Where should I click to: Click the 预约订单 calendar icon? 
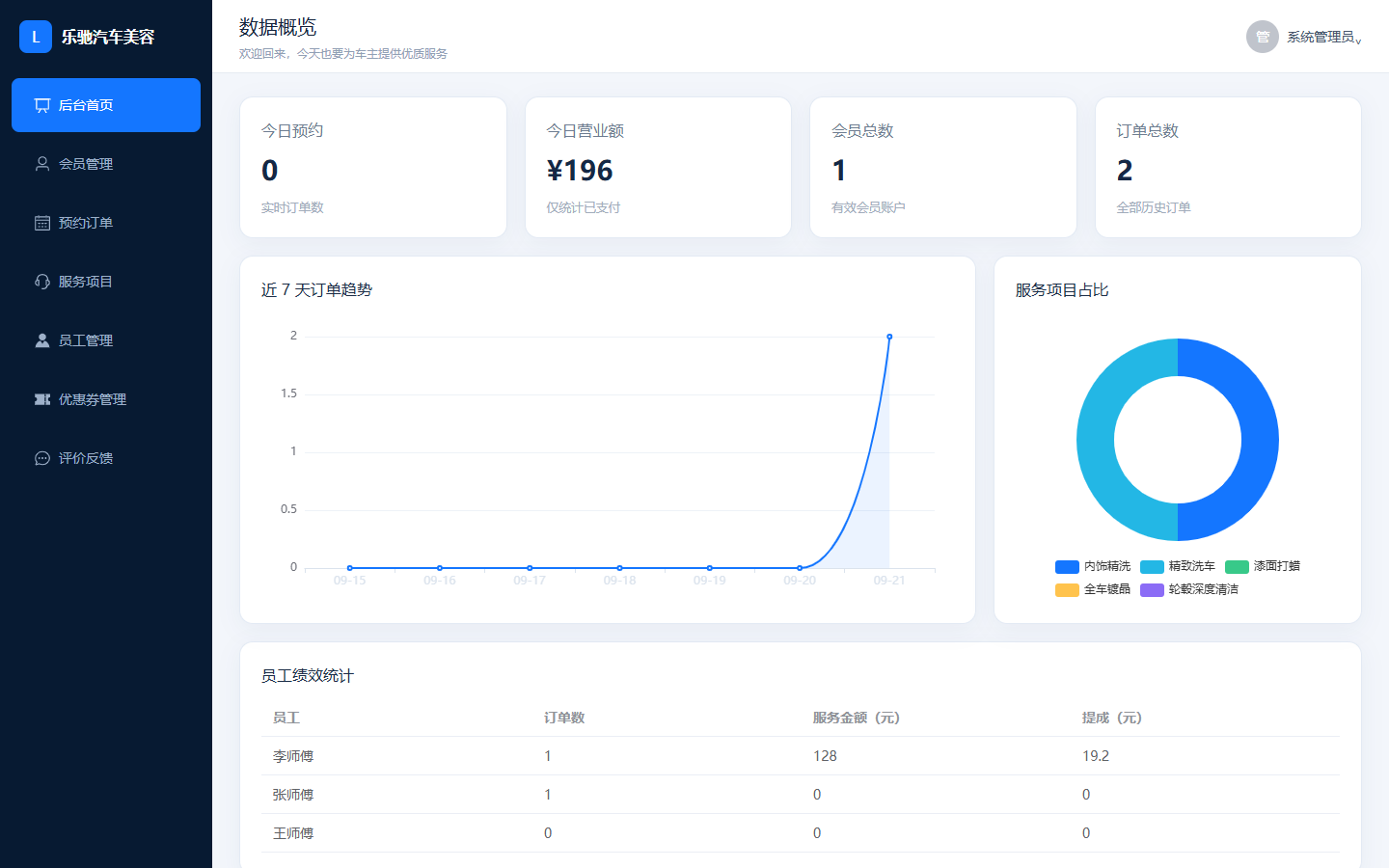42,223
